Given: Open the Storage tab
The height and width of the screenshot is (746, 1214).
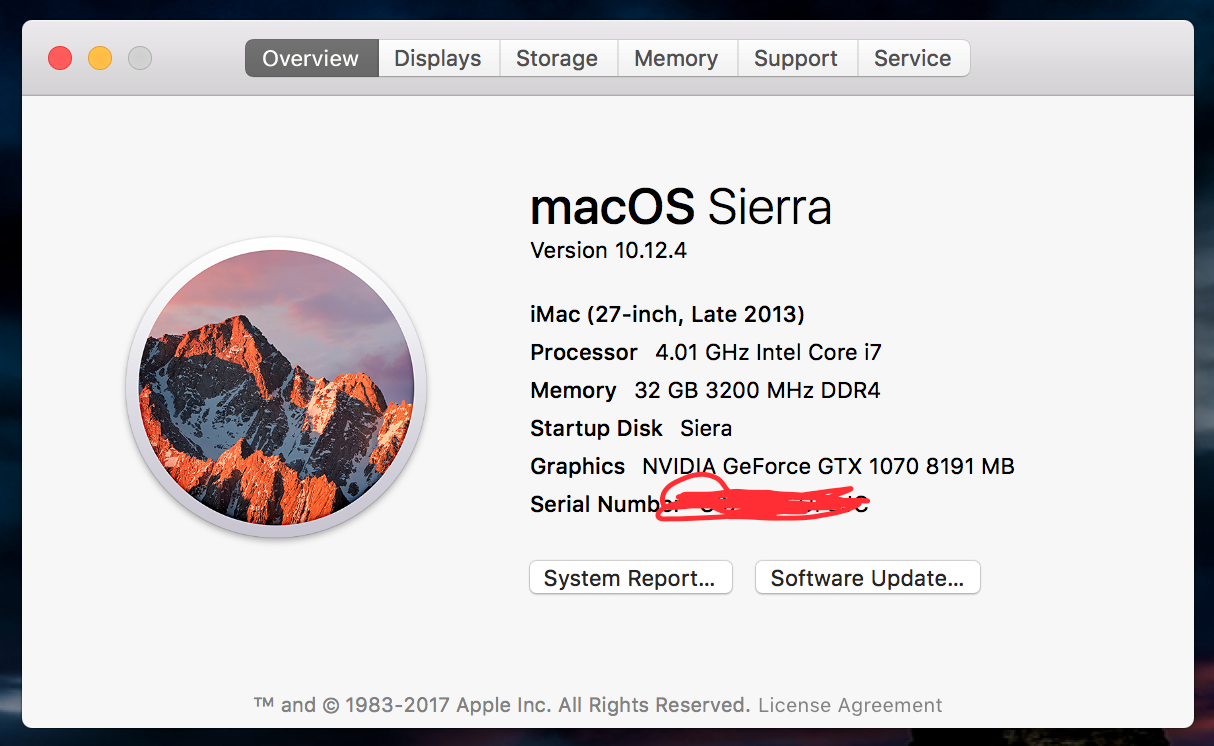Looking at the screenshot, I should [557, 58].
